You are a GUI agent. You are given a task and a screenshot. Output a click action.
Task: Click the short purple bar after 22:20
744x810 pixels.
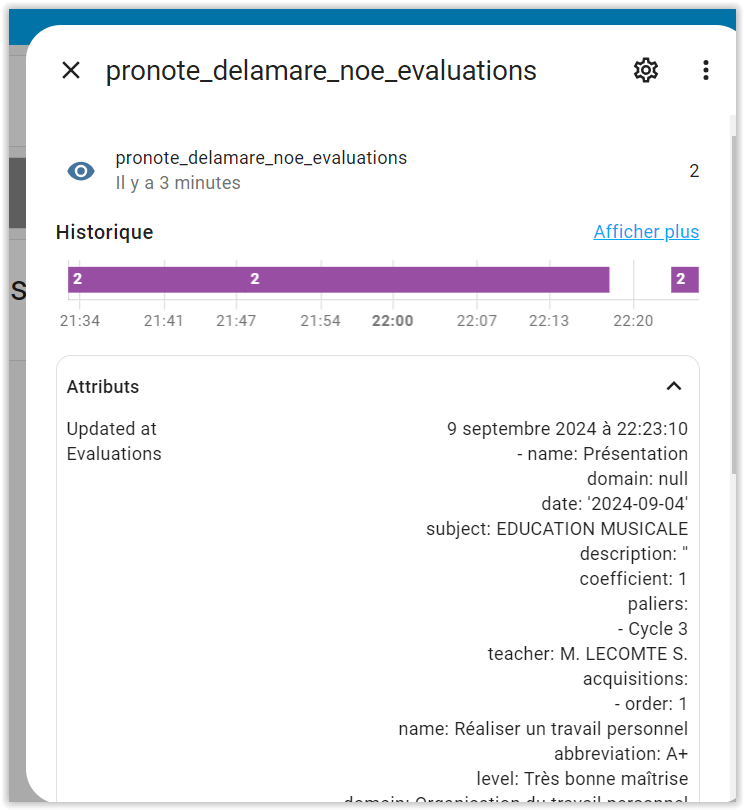click(685, 279)
